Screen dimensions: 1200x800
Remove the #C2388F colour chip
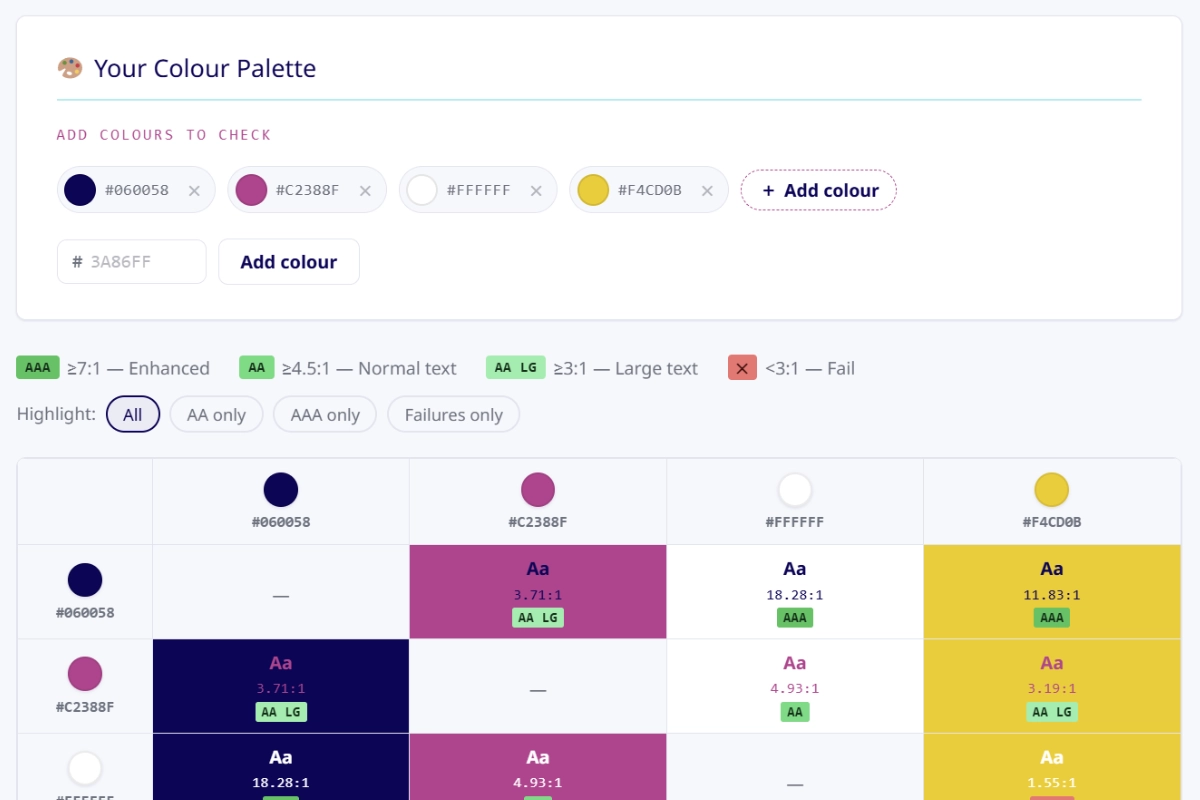coord(365,190)
